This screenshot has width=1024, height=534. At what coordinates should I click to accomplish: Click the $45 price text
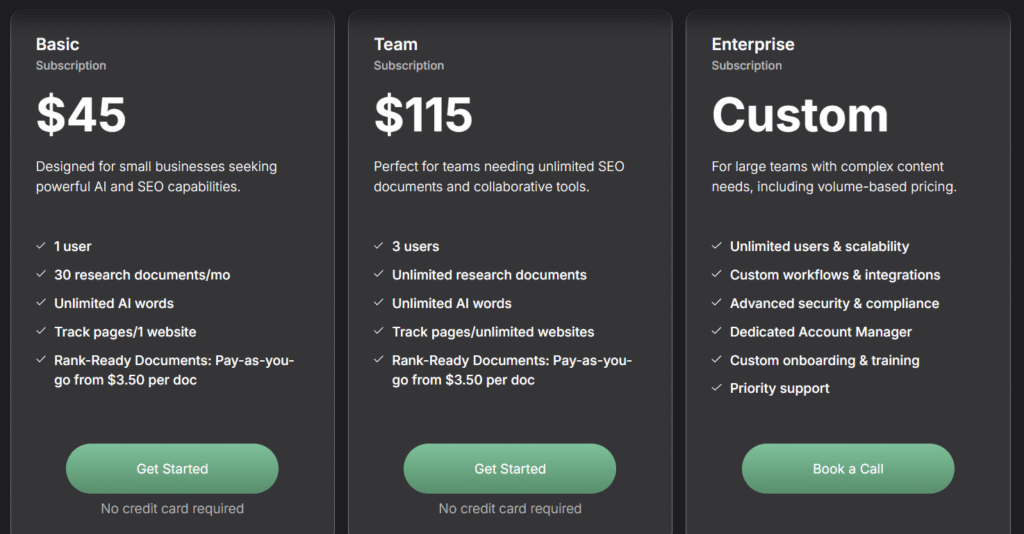(x=81, y=115)
